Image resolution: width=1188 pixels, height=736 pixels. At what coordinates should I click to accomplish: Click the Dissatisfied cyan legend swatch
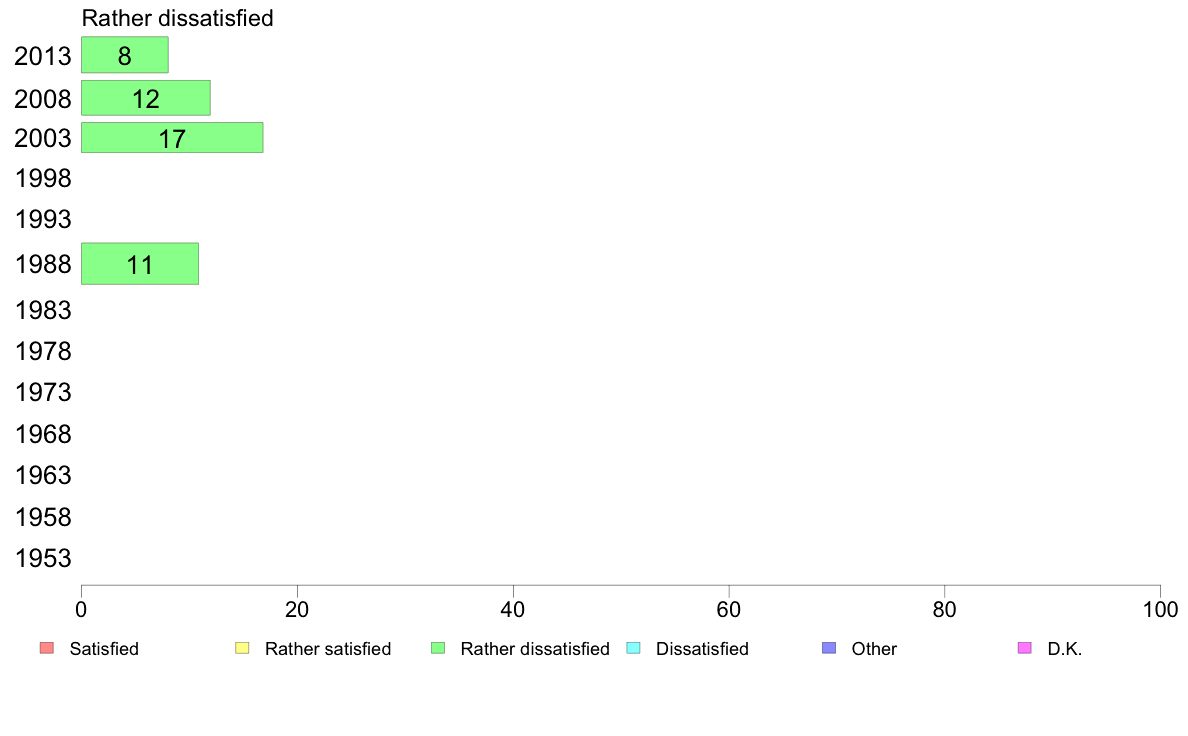[633, 648]
